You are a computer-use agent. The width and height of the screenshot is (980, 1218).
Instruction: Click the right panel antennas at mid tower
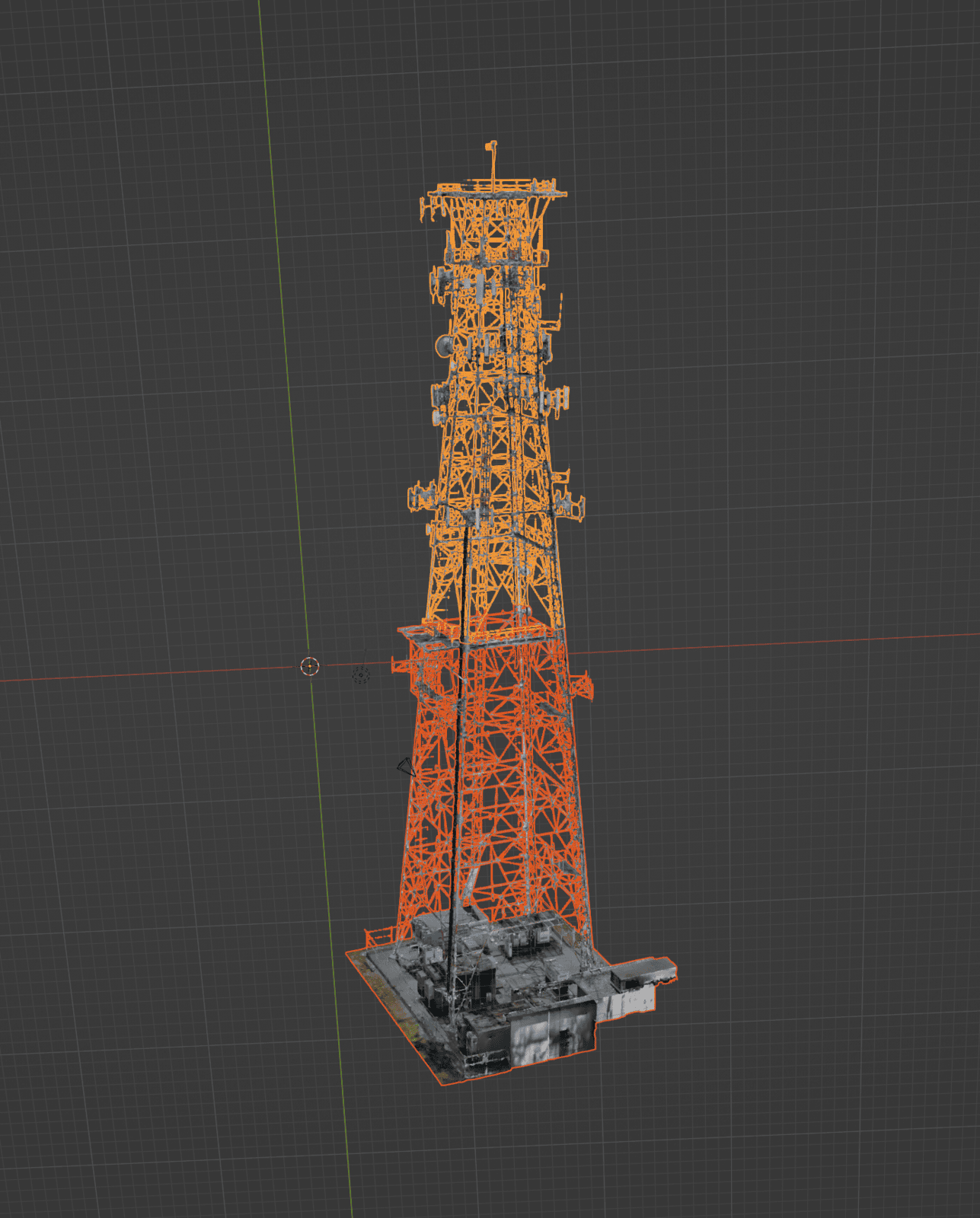click(x=570, y=504)
